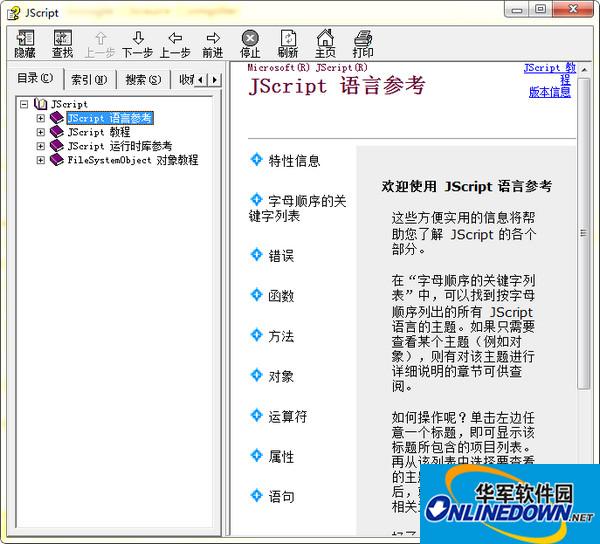Expand the JScript 语言参考 tree node
The width and height of the screenshot is (600, 544).
coord(41,118)
